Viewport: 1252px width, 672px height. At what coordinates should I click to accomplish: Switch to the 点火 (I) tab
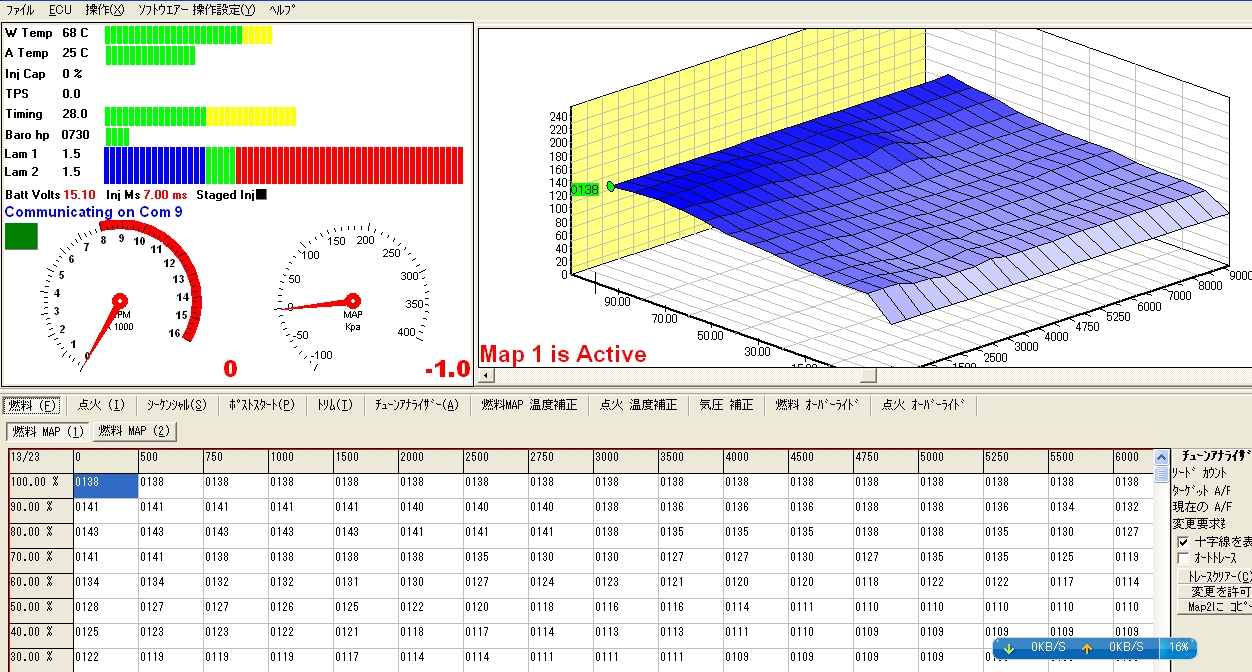[x=101, y=405]
